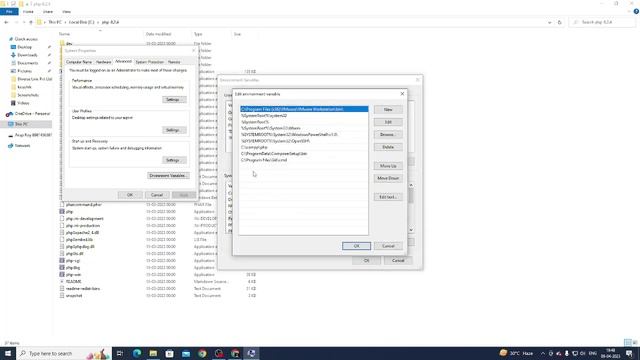640x360 pixels.
Task: Click the Move Down button
Action: click(x=388, y=178)
